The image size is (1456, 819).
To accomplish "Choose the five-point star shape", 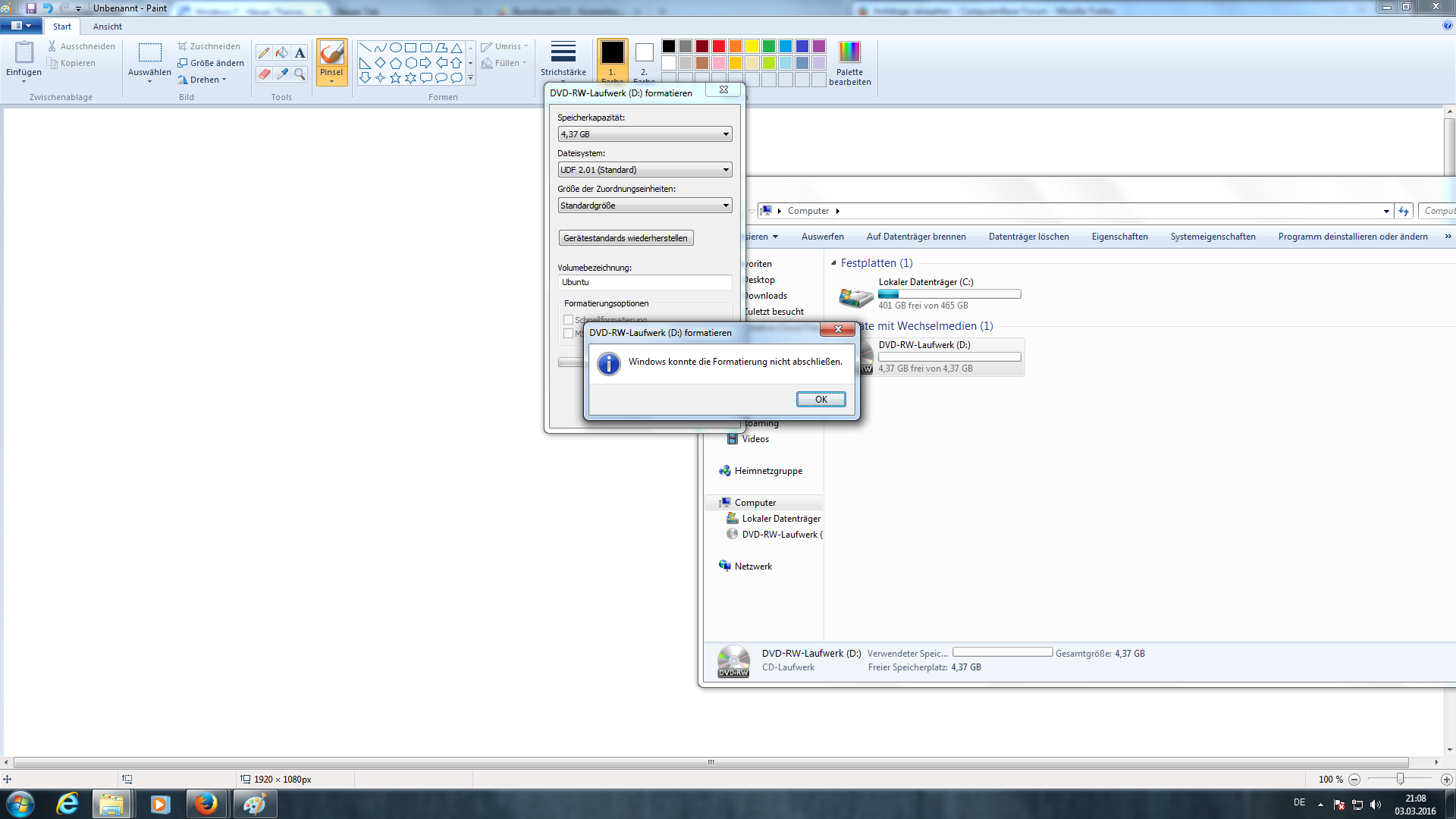I will pos(395,78).
